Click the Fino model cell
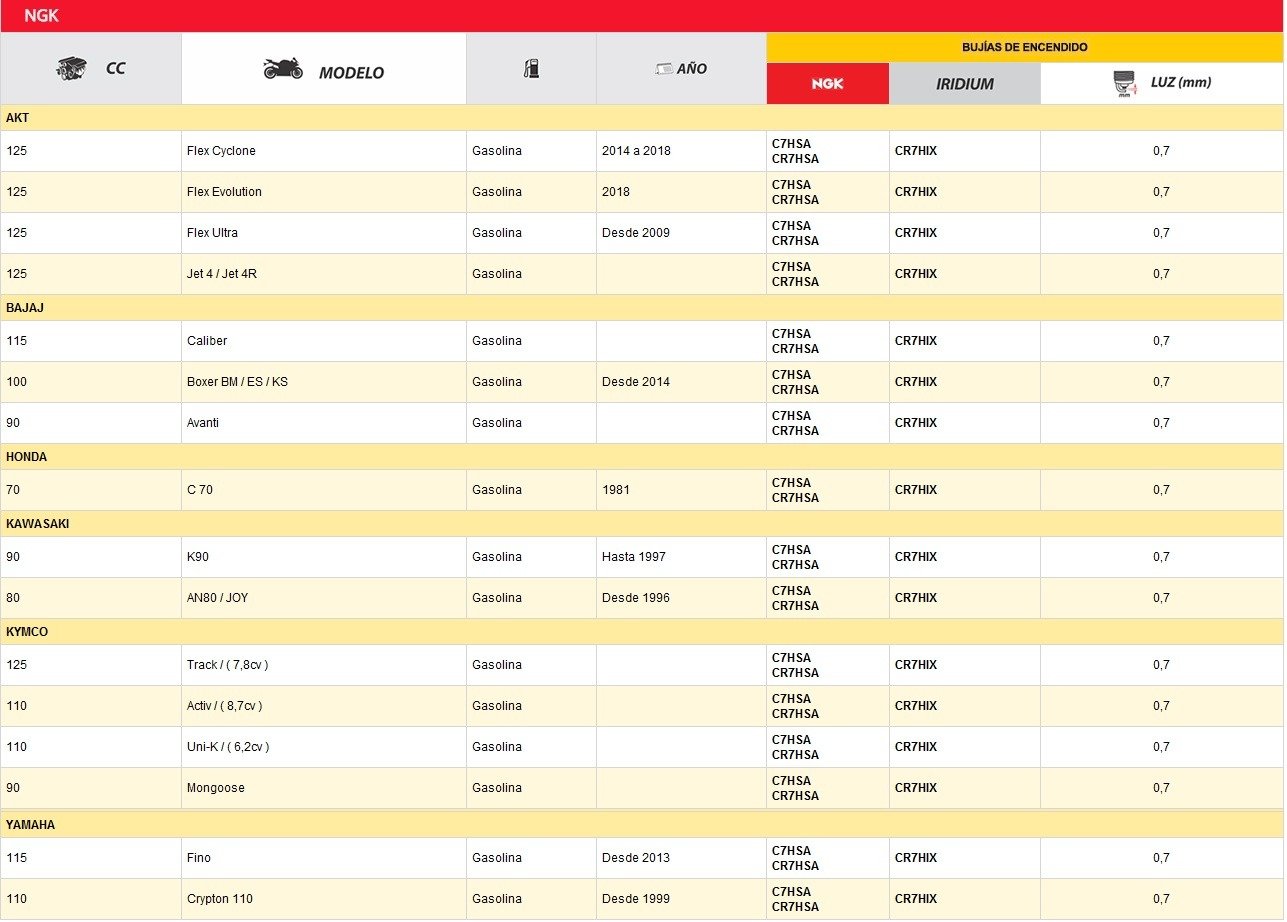Screen dimensions: 1287x922 tap(324, 858)
